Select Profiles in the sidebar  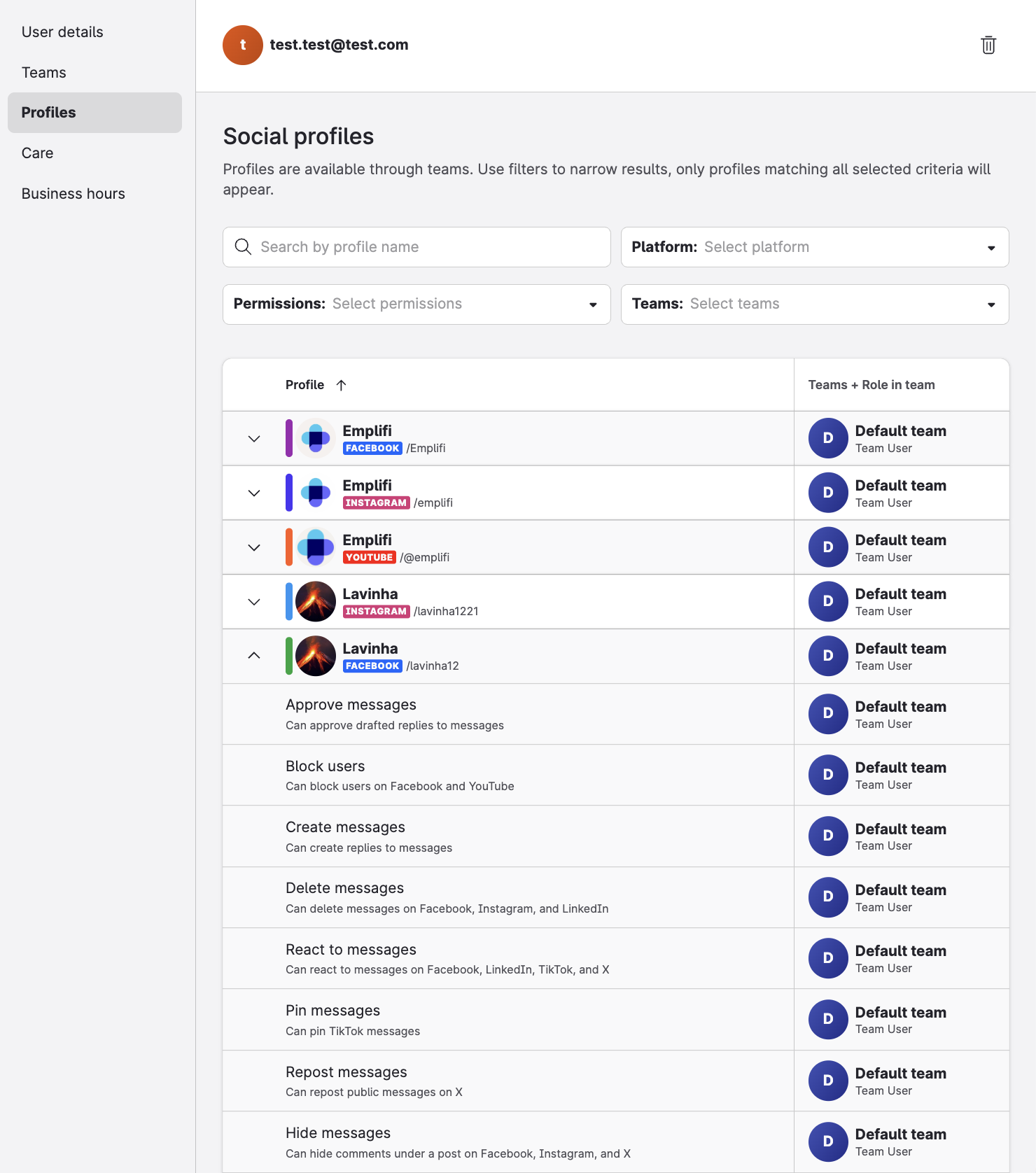pyautogui.click(x=94, y=113)
